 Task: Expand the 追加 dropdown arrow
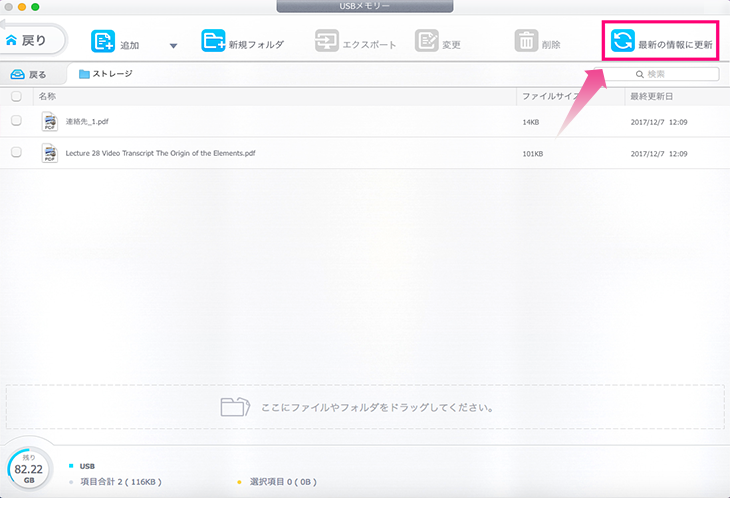click(x=173, y=46)
